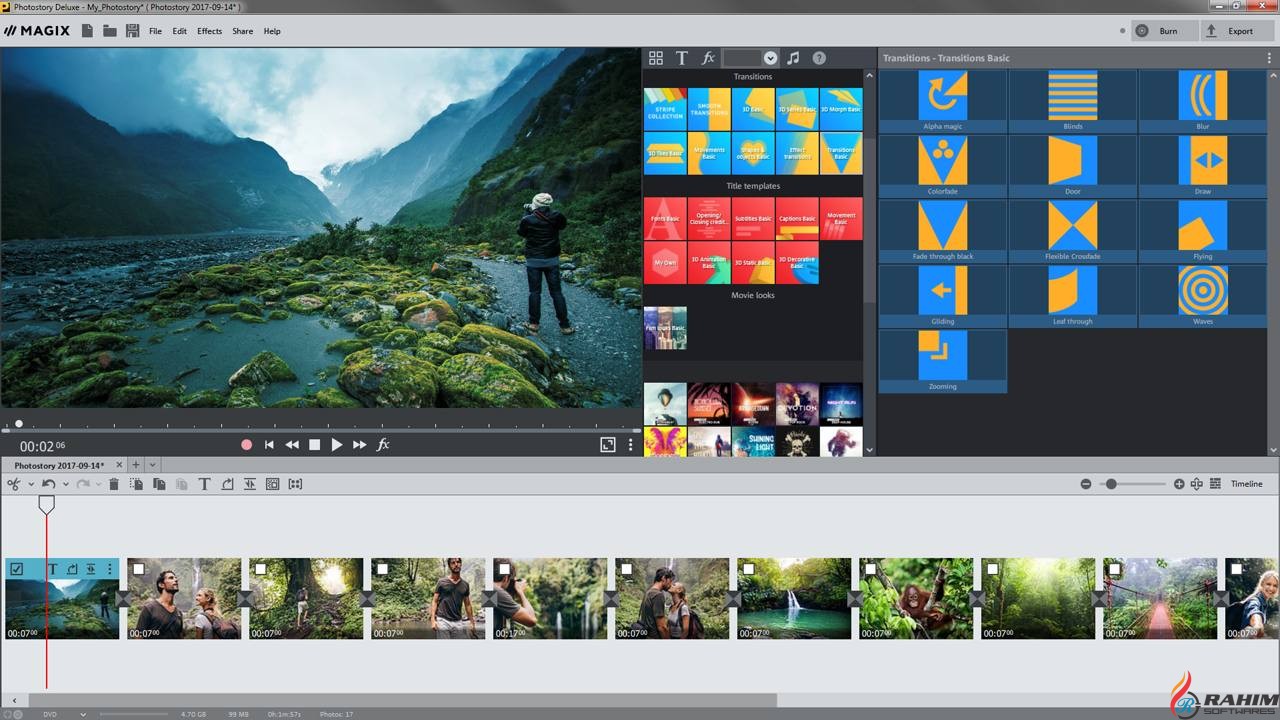Uncheck the checkbox on the first timeline photo
1280x720 pixels.
17,569
